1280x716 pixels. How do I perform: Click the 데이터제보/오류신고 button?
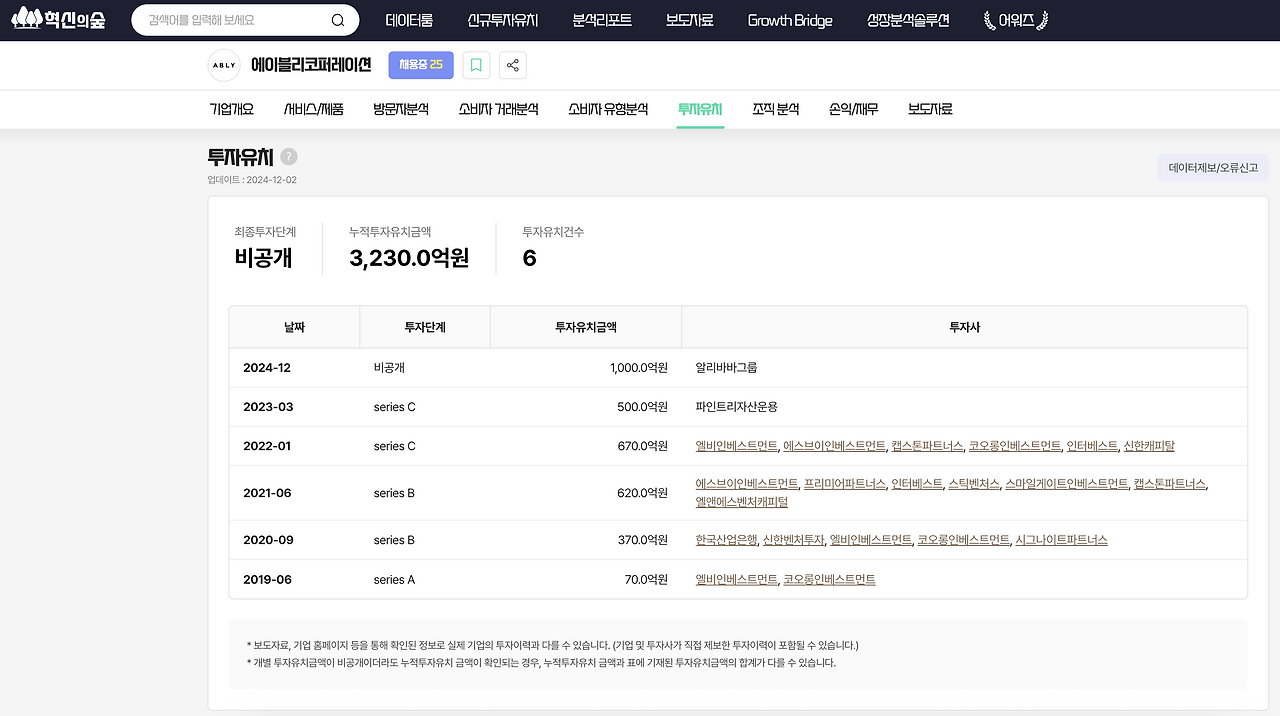point(1213,167)
